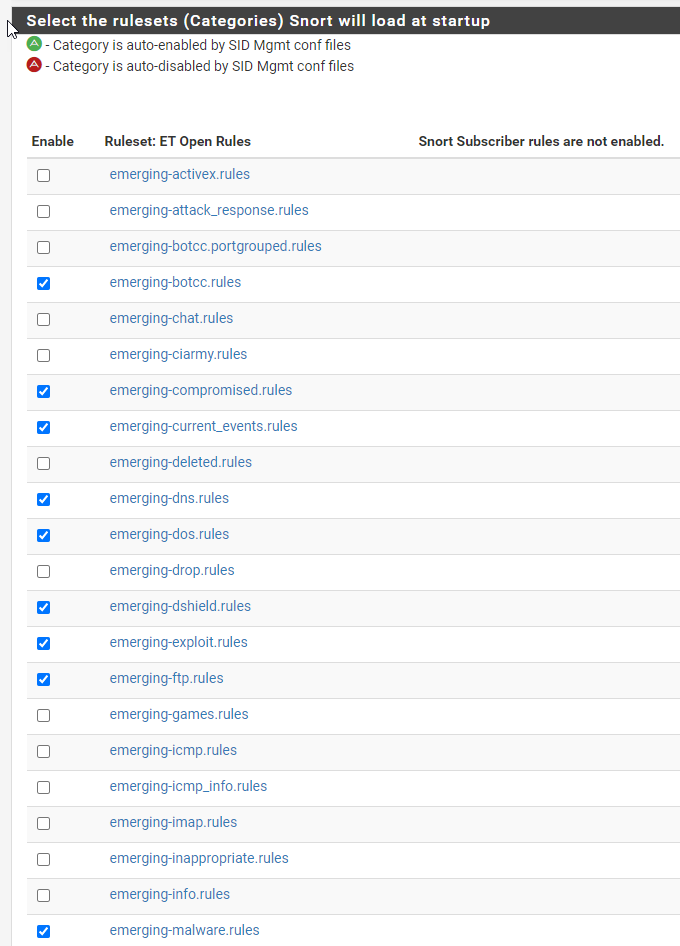Toggle off emerging-exploit.rules checkbox
This screenshot has width=680, height=946.
pyautogui.click(x=43, y=644)
